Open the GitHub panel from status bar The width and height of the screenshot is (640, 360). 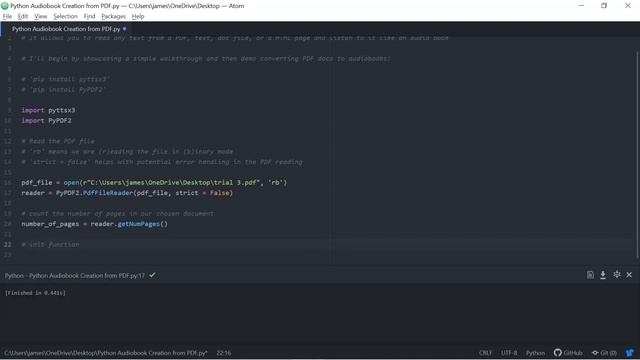pyautogui.click(x=568, y=353)
